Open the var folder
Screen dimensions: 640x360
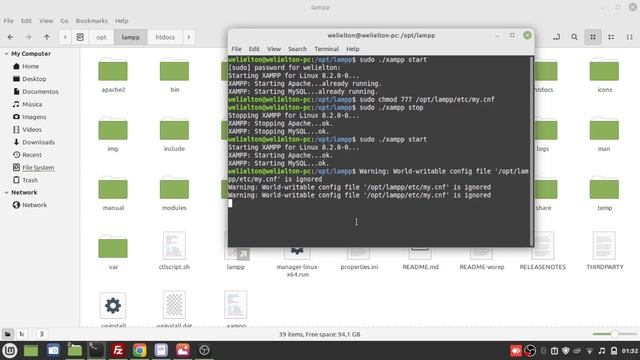113,252
